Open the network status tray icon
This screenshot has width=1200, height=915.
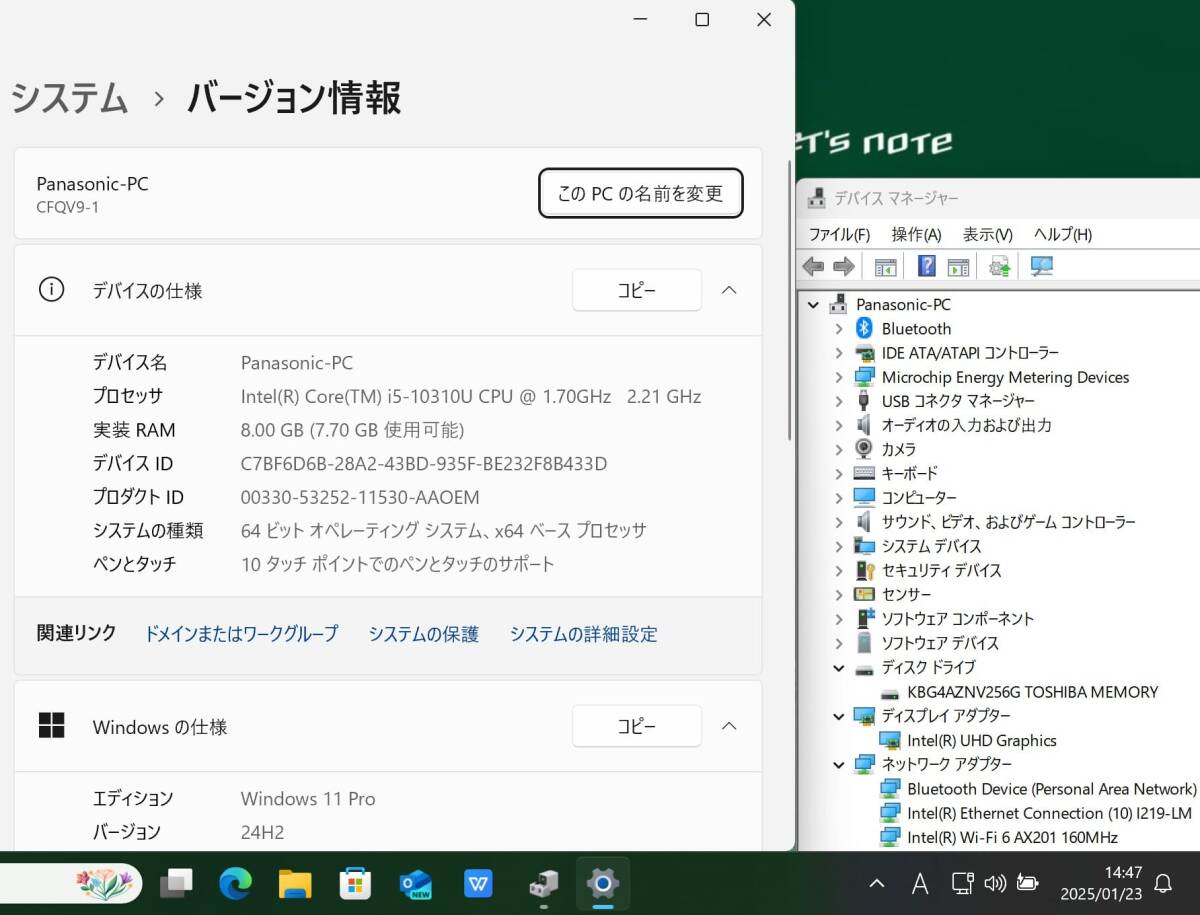coord(962,883)
